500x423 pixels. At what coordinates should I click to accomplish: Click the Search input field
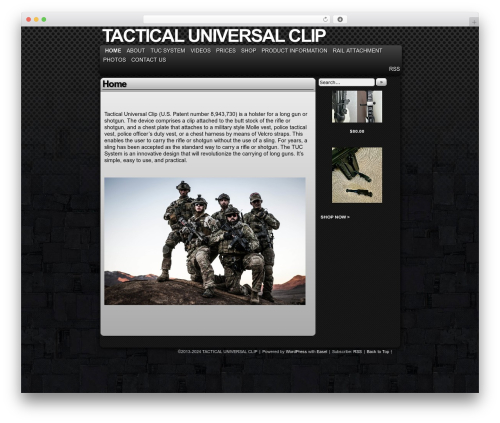[x=346, y=82]
